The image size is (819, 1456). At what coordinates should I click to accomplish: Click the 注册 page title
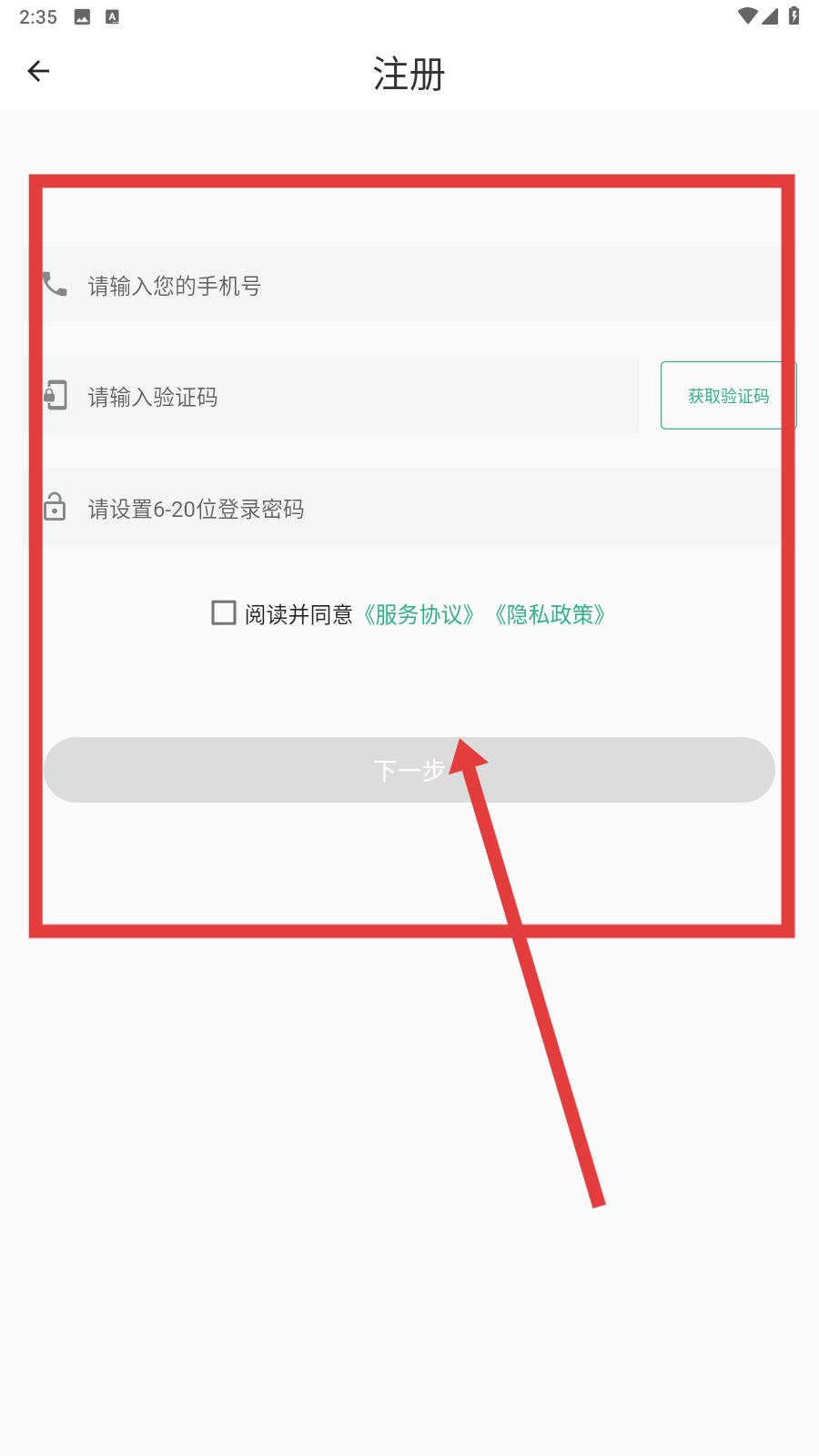409,74
